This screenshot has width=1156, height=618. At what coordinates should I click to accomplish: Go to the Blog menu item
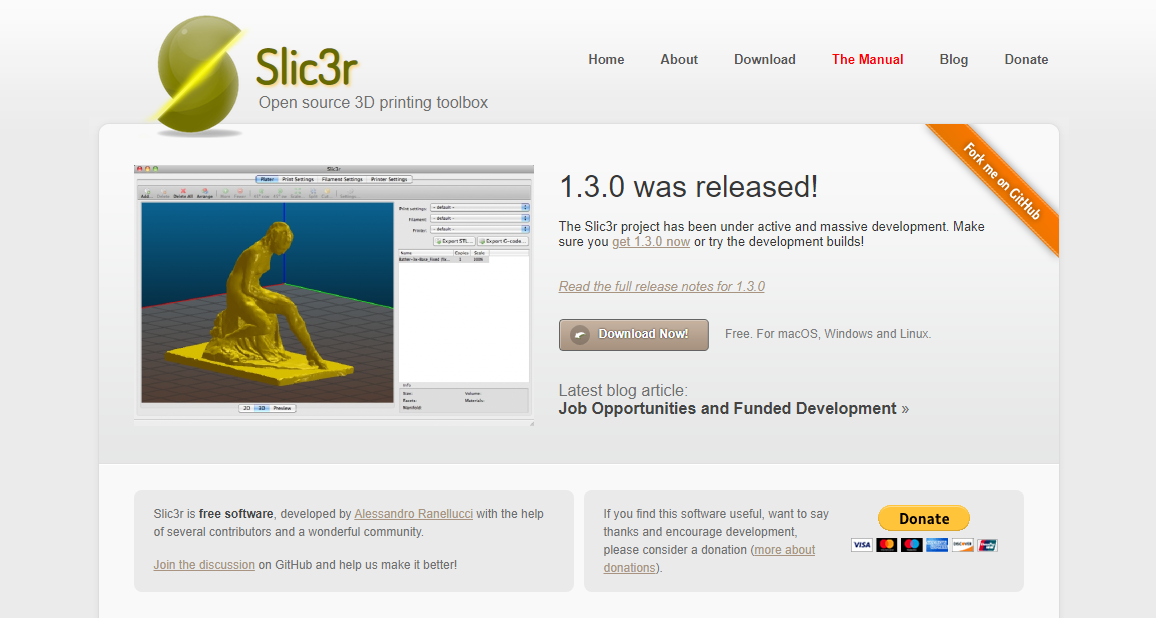coord(953,59)
